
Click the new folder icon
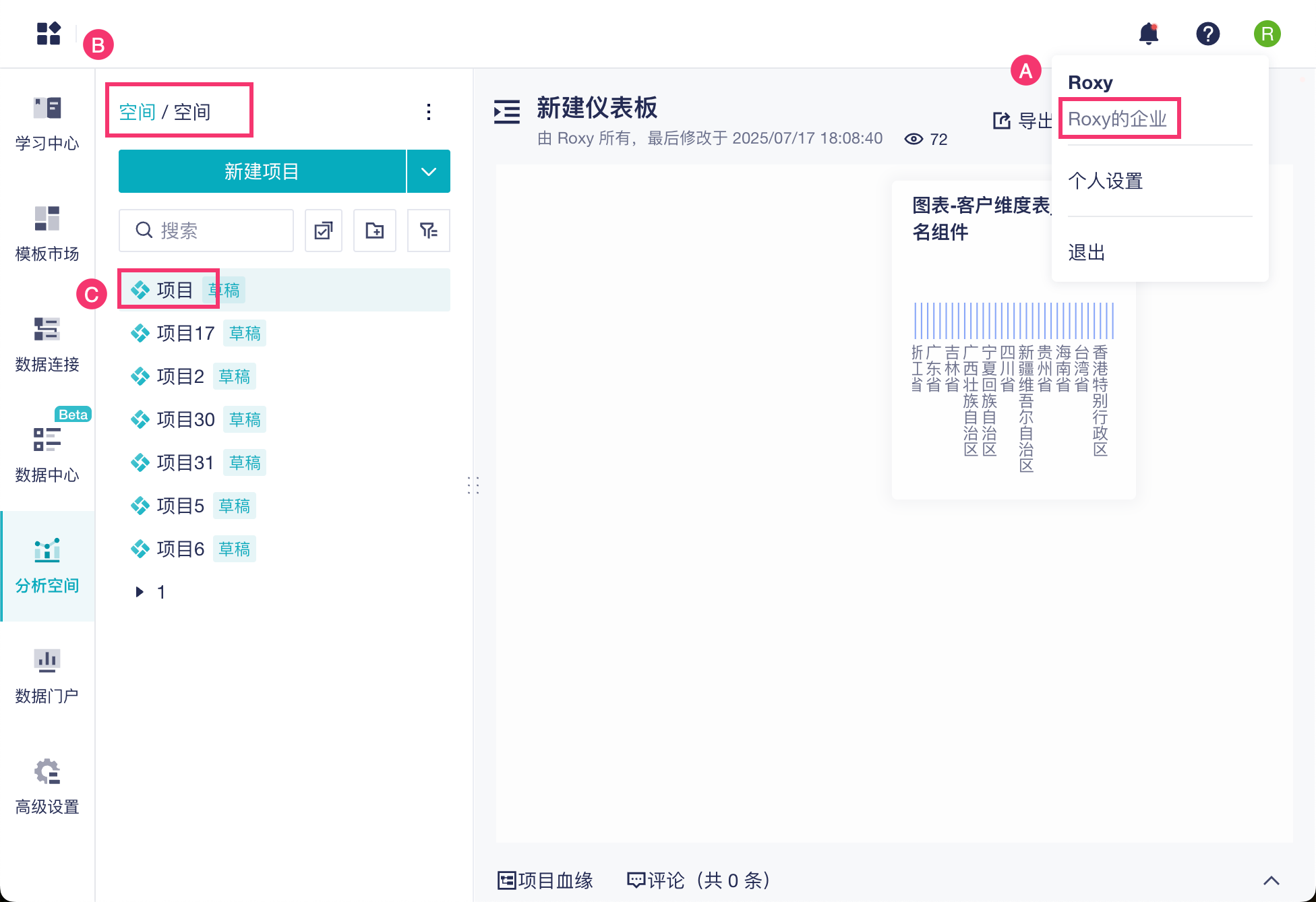pyautogui.click(x=375, y=231)
